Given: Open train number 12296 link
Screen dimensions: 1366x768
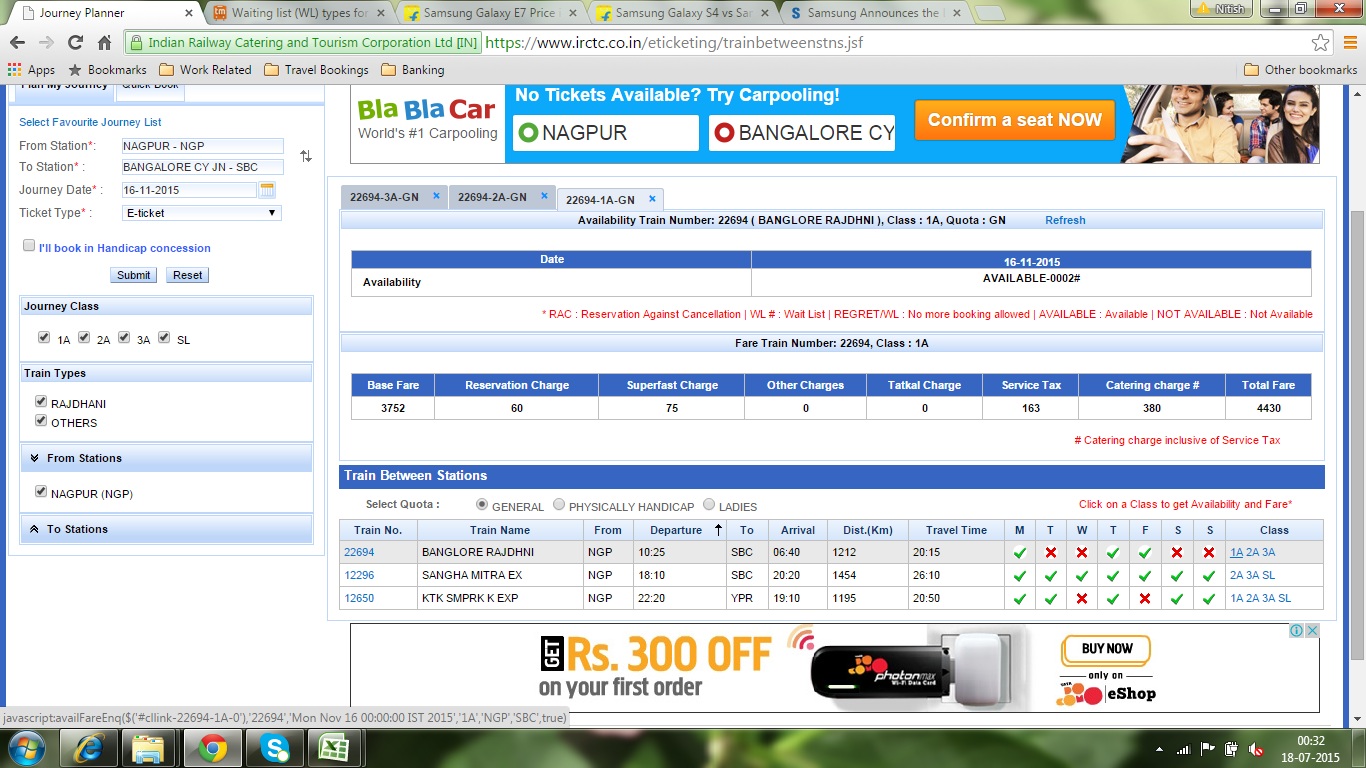Looking at the screenshot, I should (359, 575).
